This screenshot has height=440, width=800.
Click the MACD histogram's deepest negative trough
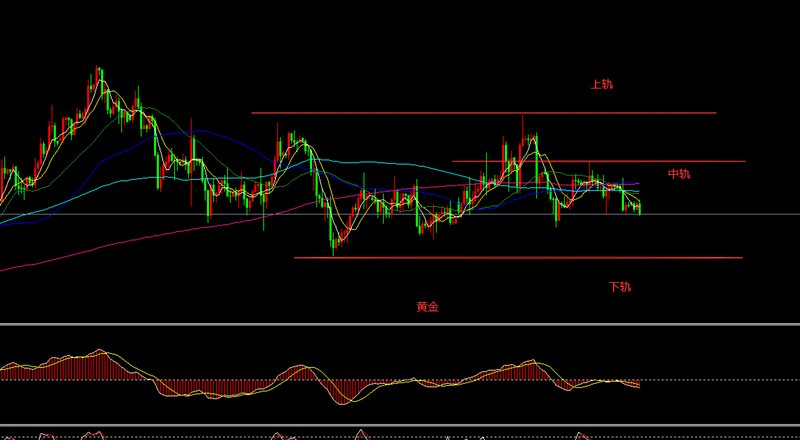coord(341,392)
